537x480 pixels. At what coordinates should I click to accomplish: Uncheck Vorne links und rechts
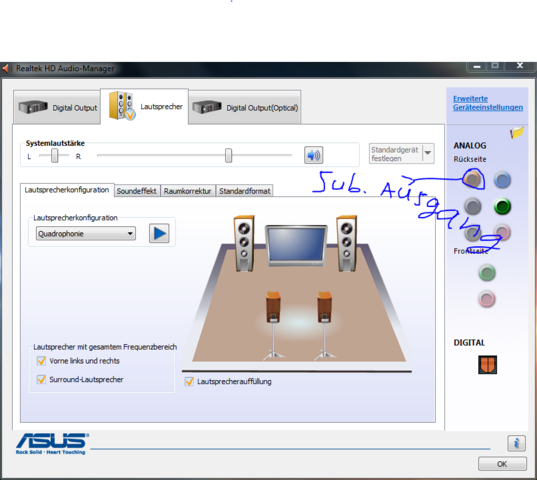point(41,361)
